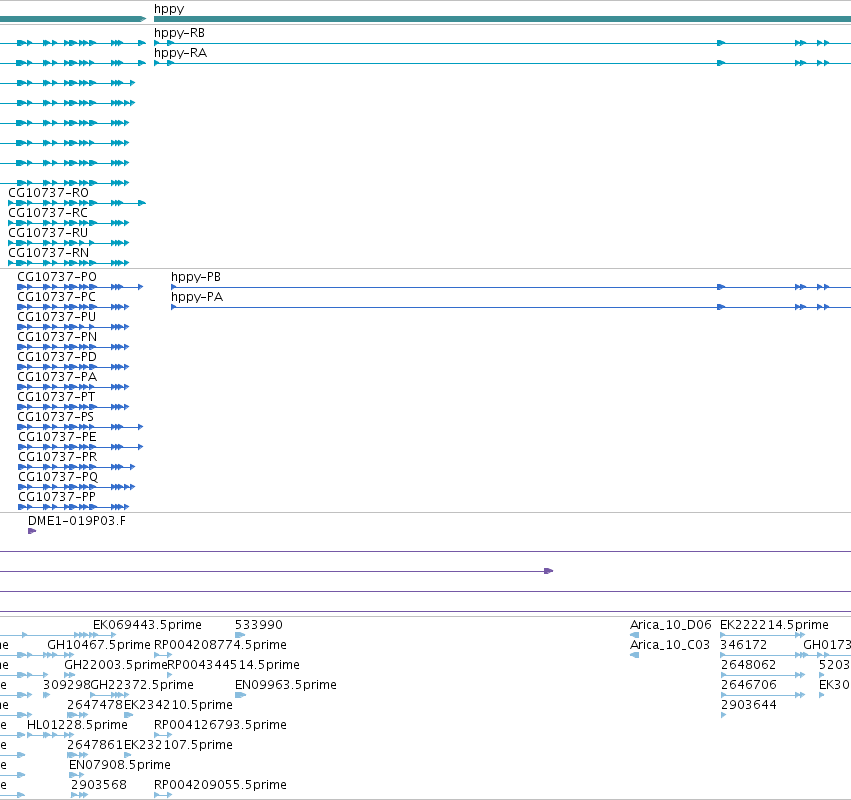Image resolution: width=851 pixels, height=800 pixels.
Task: Click the hppy-RB transcript label
Action: (179, 33)
